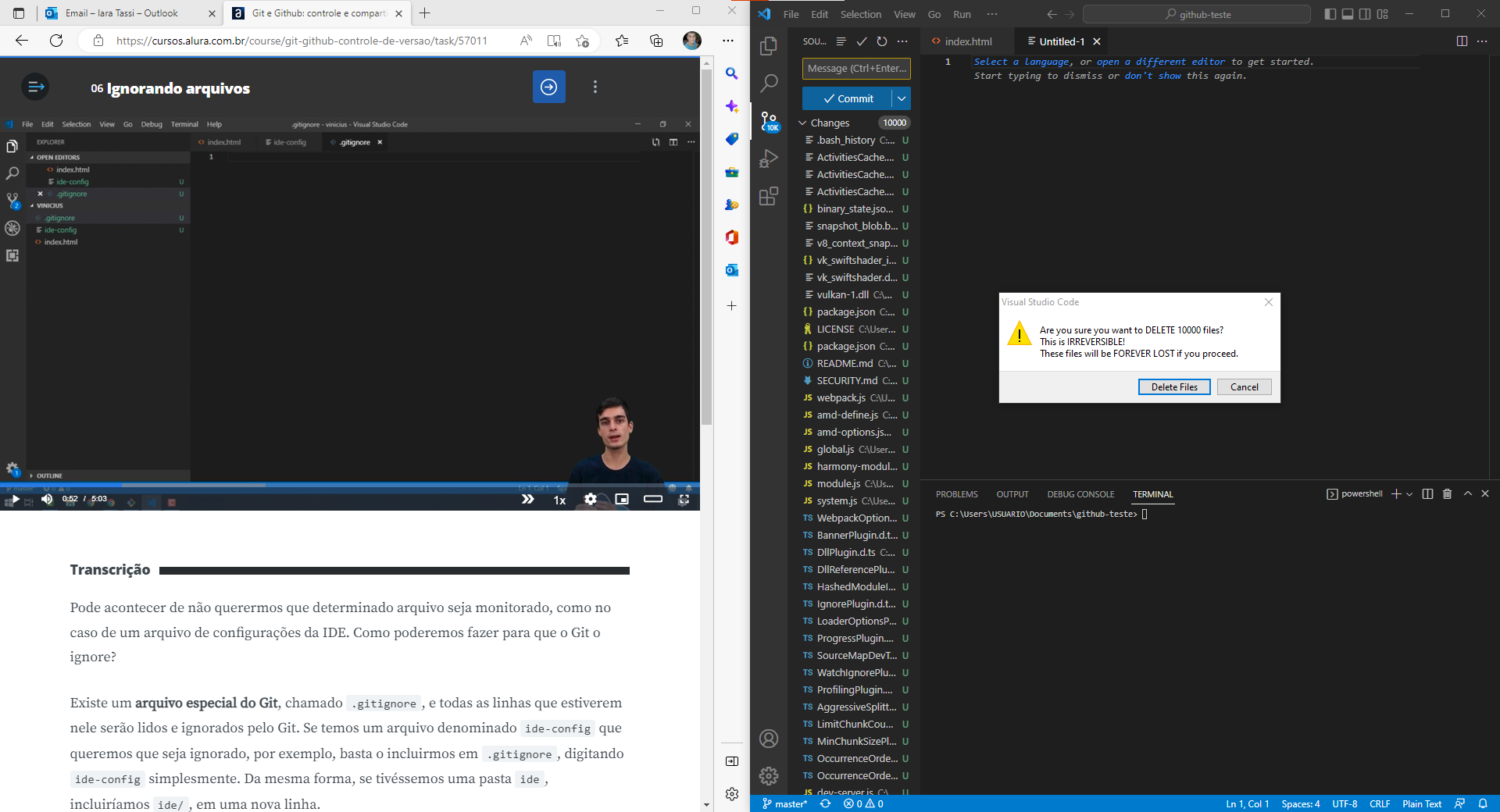Open the File menu in VS Code
The image size is (1500, 812).
pyautogui.click(x=791, y=14)
